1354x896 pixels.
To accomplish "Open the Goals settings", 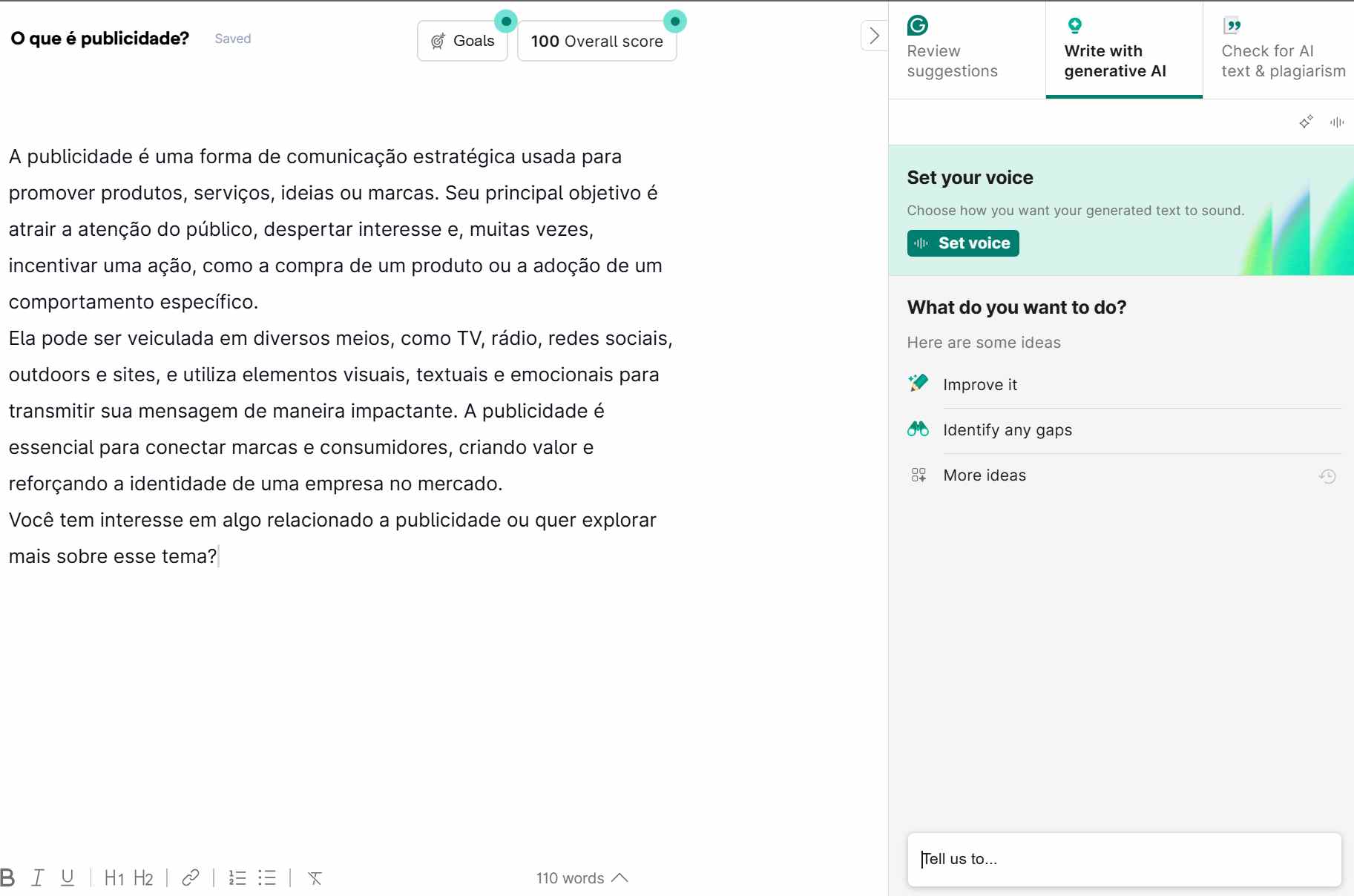I will (x=462, y=41).
